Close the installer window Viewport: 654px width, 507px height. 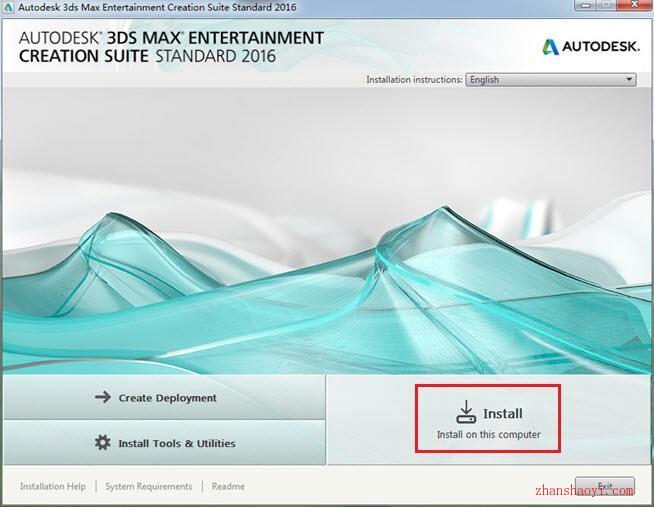click(x=634, y=5)
